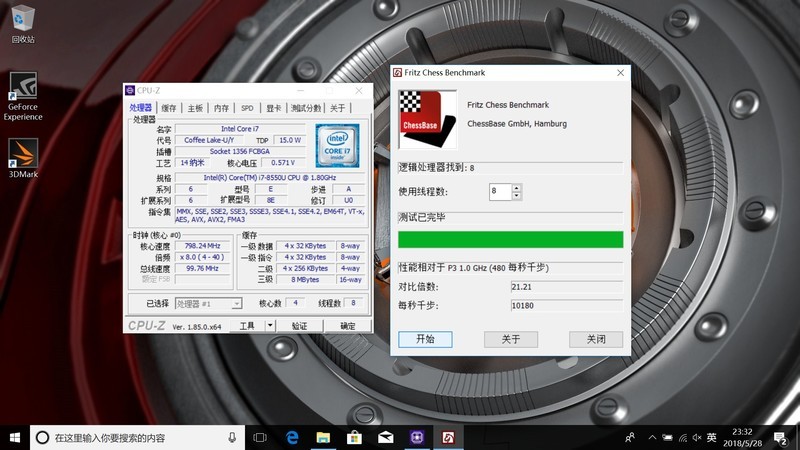Click the ChessBase logo image
The image size is (800, 450).
[x=427, y=119]
